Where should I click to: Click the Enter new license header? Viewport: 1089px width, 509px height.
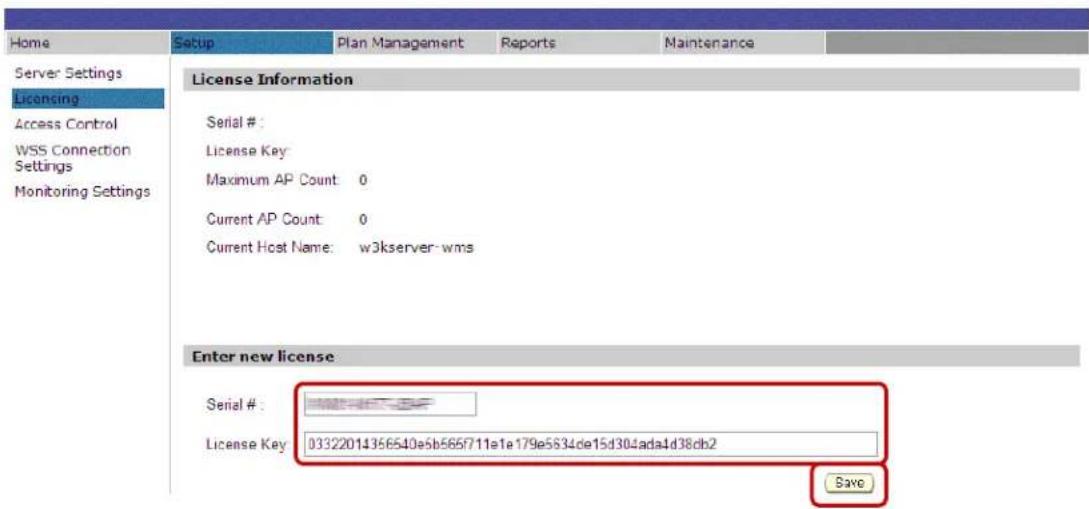click(629, 357)
